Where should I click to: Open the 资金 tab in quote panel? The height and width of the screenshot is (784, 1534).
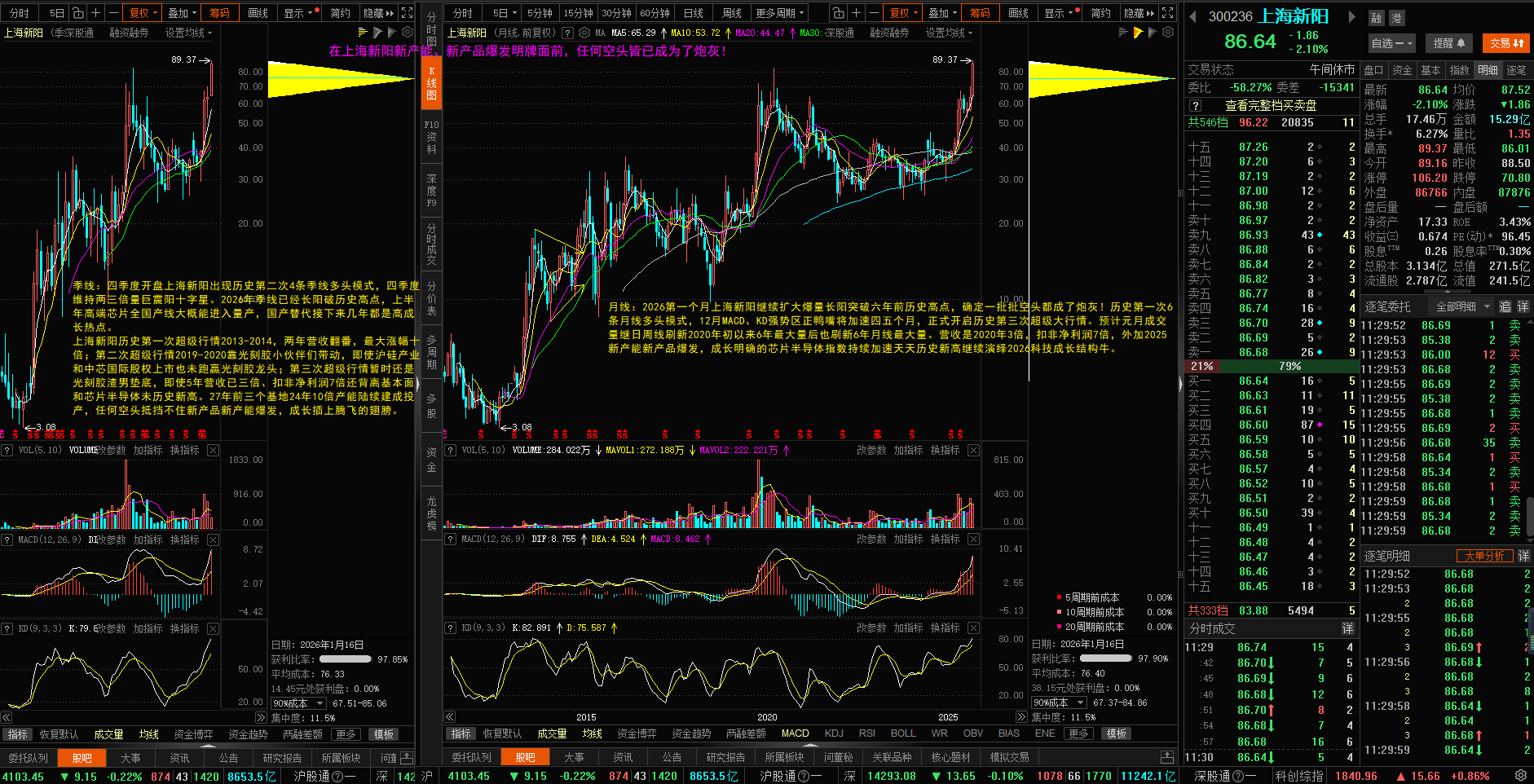[1402, 70]
